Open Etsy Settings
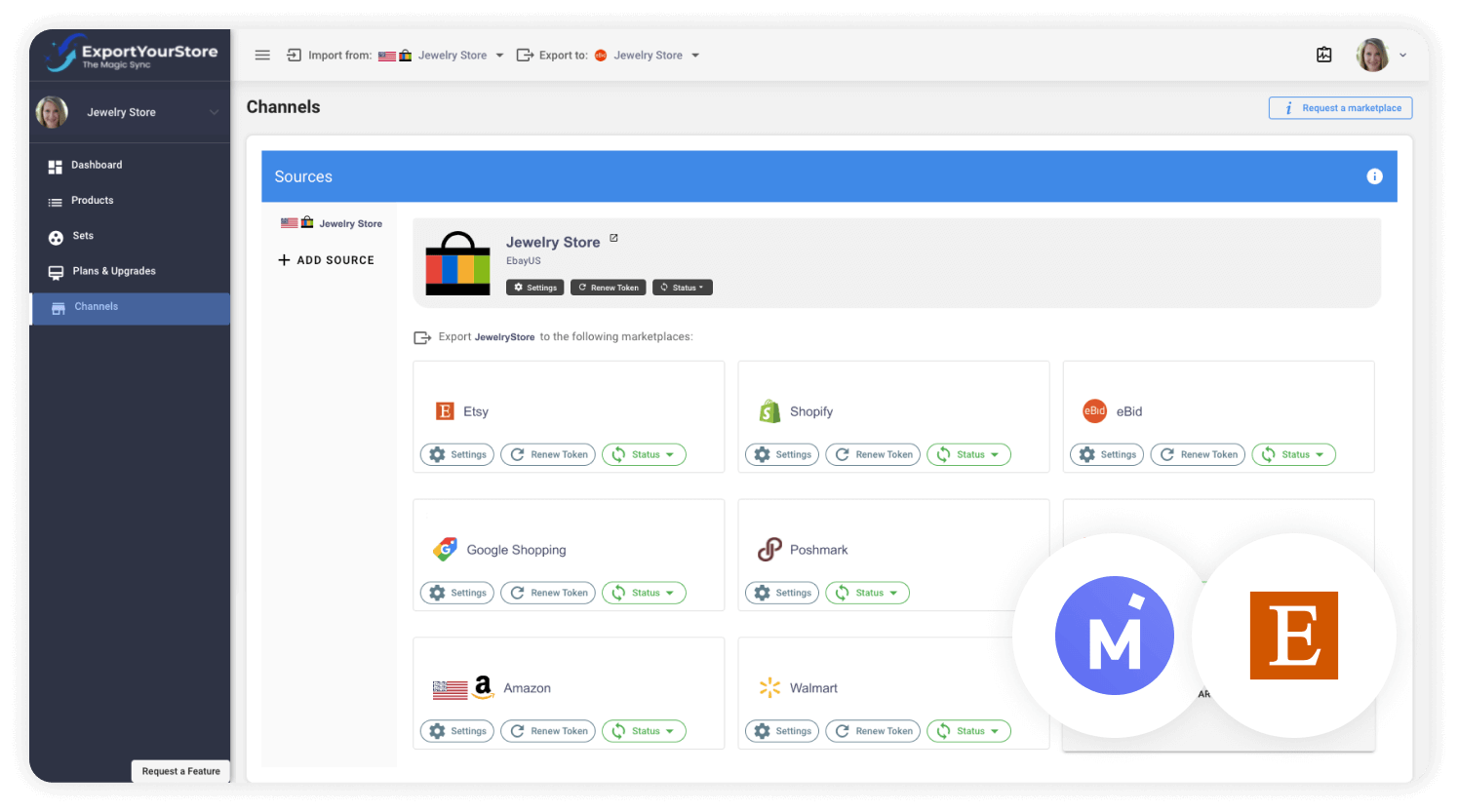 pyautogui.click(x=457, y=454)
